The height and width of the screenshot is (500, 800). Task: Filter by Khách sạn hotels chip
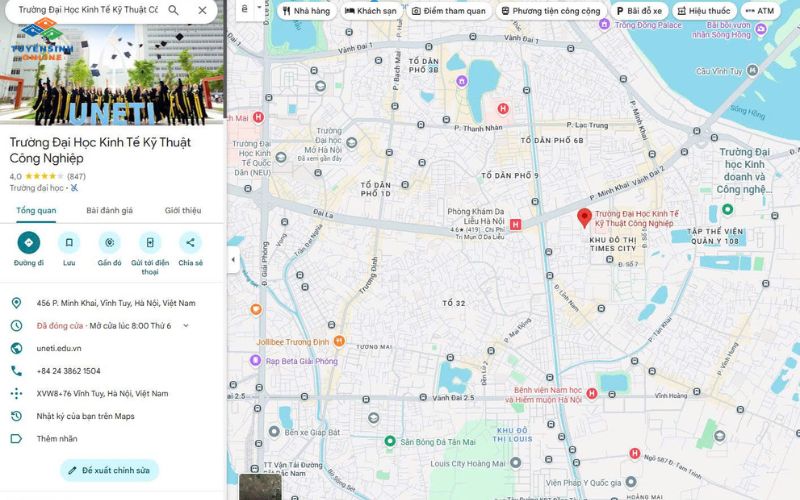(x=371, y=11)
